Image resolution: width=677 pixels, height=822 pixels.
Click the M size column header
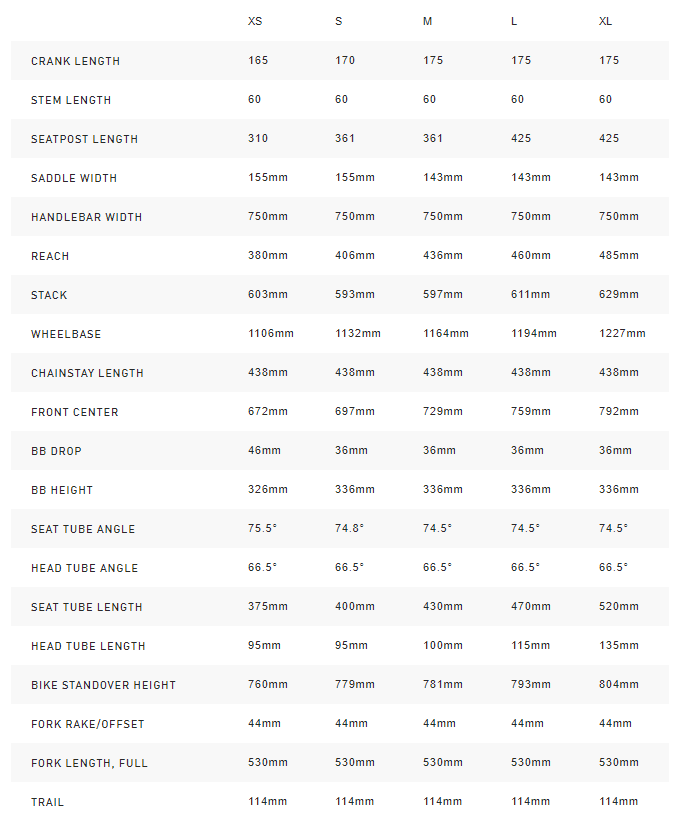pyautogui.click(x=427, y=21)
